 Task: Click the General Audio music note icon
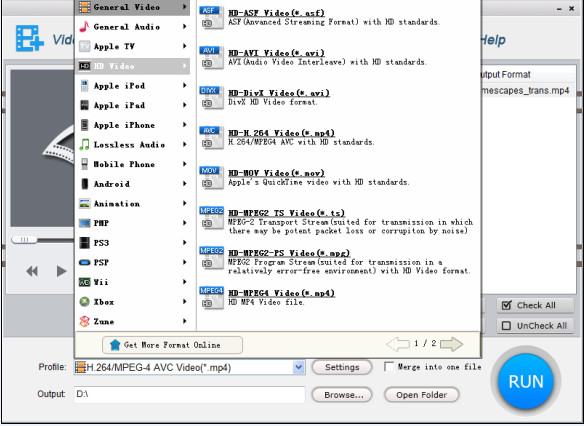[x=85, y=27]
